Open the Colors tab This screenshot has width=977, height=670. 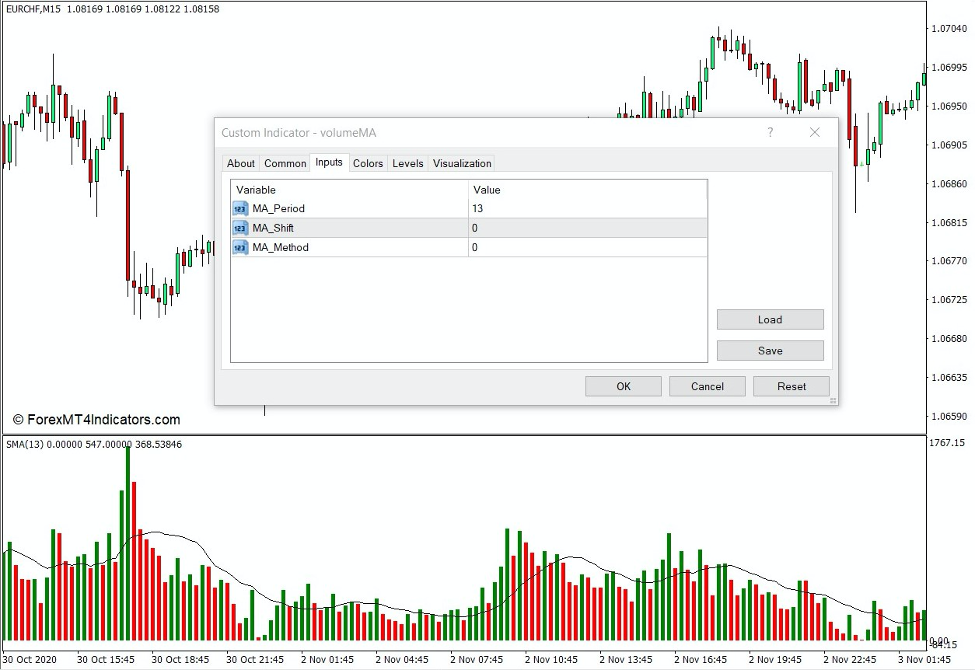(x=368, y=163)
